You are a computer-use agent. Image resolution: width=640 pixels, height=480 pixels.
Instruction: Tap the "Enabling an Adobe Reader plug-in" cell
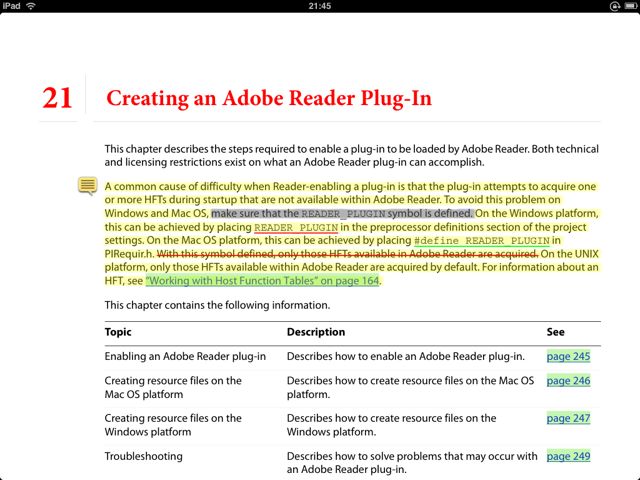185,356
